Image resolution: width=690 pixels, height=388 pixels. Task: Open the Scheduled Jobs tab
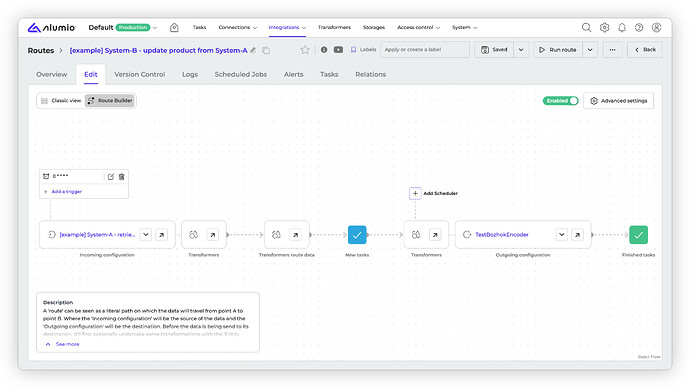241,74
